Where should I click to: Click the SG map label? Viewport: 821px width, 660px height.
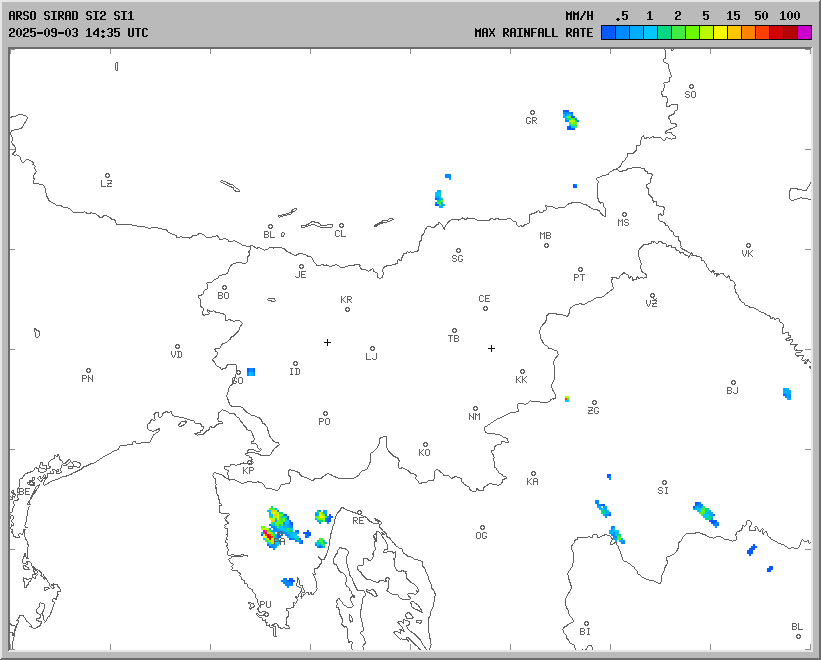[x=457, y=259]
